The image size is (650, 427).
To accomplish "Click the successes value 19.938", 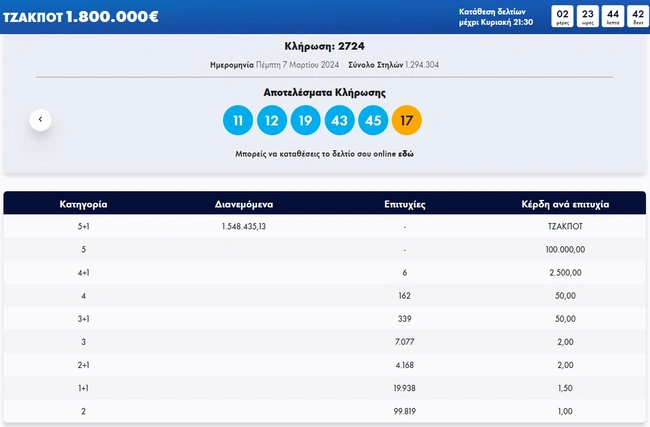I will click(405, 388).
